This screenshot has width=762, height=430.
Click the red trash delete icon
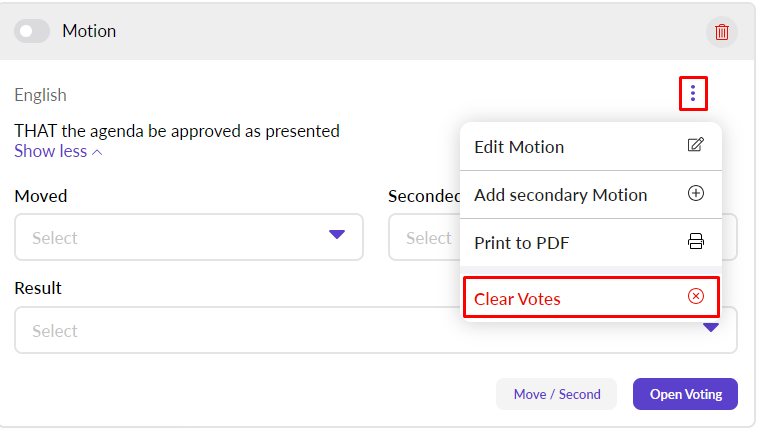pyautogui.click(x=722, y=32)
